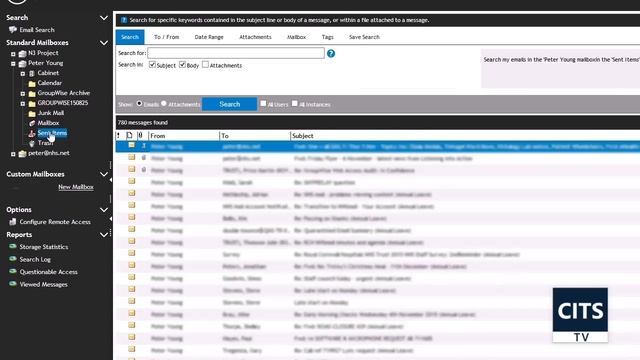Select the Emails radio button
640x360 pixels.
point(139,104)
